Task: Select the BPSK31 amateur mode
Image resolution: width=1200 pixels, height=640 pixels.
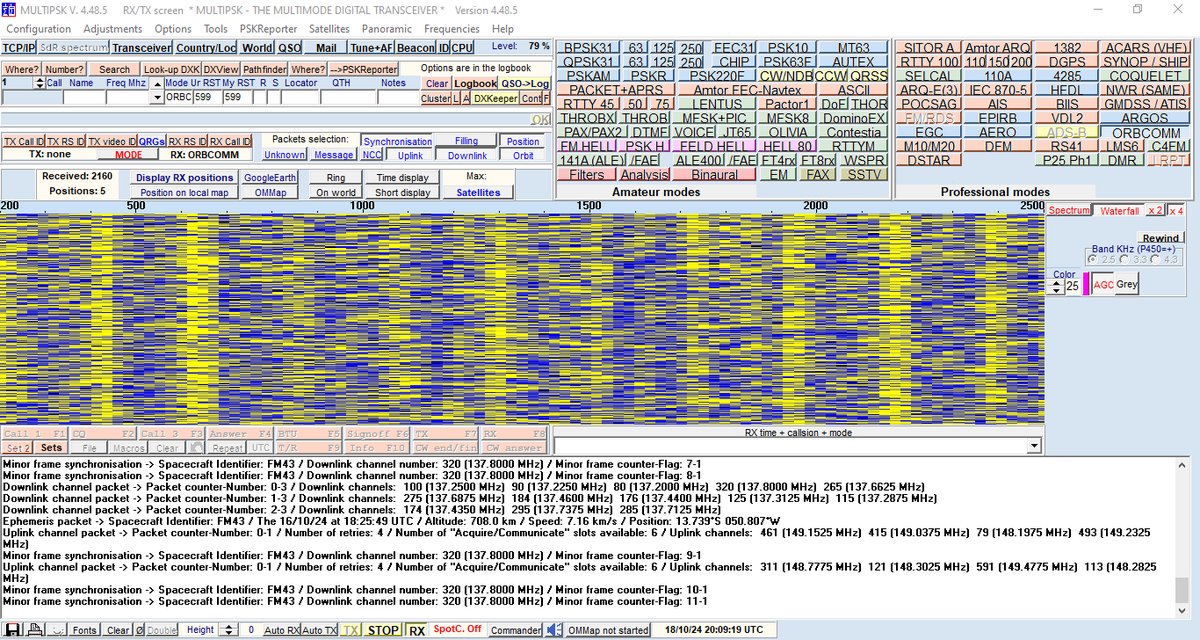Action: coord(589,48)
